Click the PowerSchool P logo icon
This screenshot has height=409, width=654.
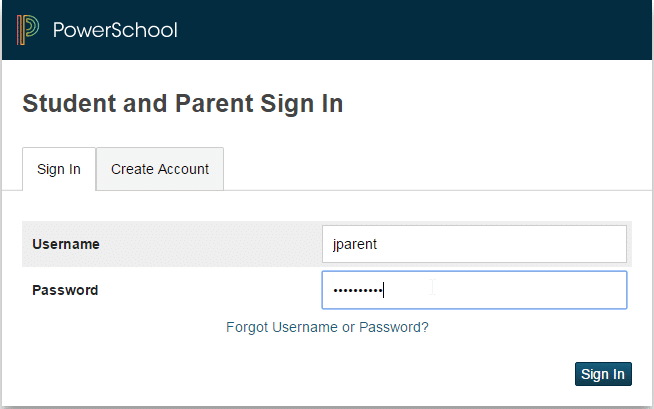point(28,30)
